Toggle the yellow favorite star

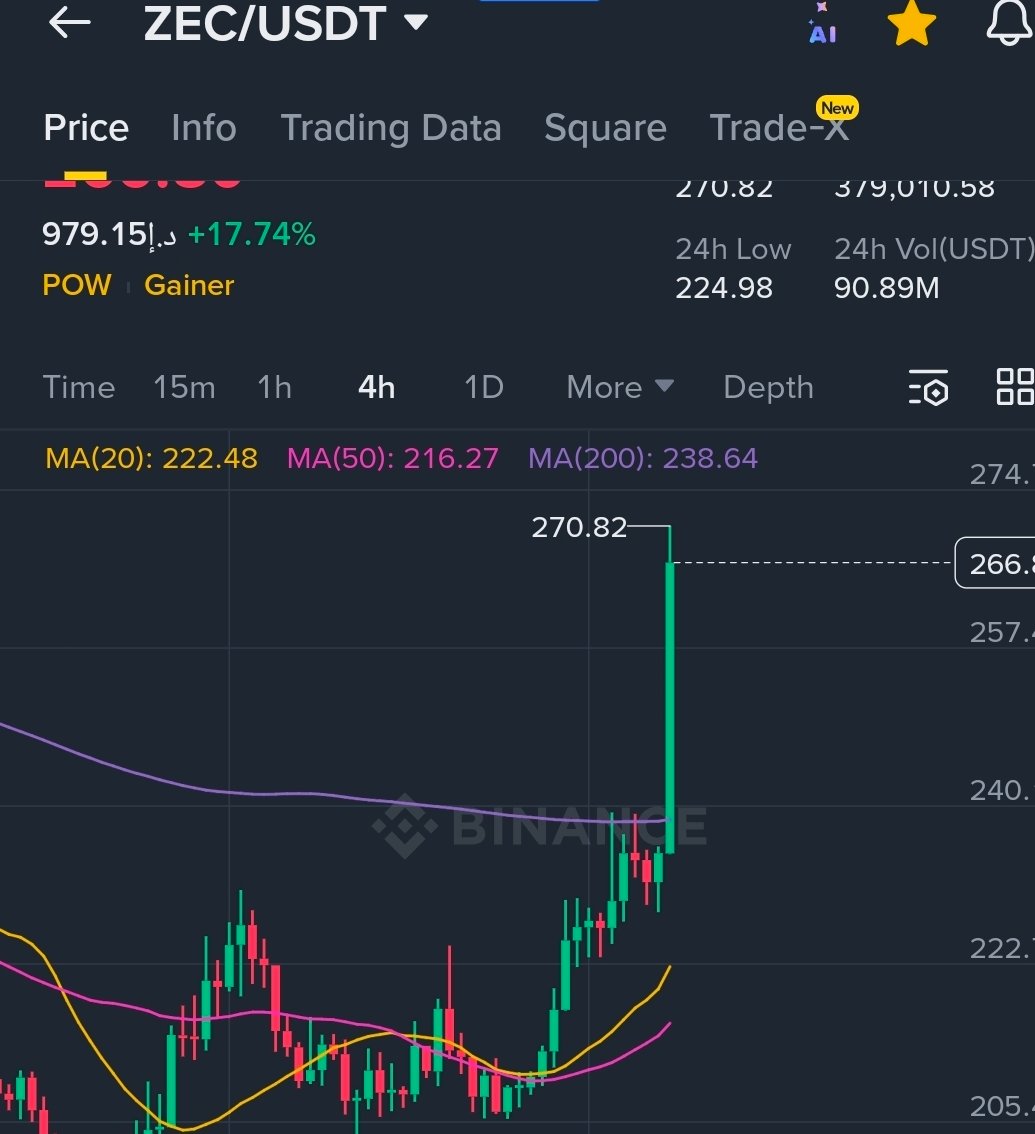[x=911, y=24]
